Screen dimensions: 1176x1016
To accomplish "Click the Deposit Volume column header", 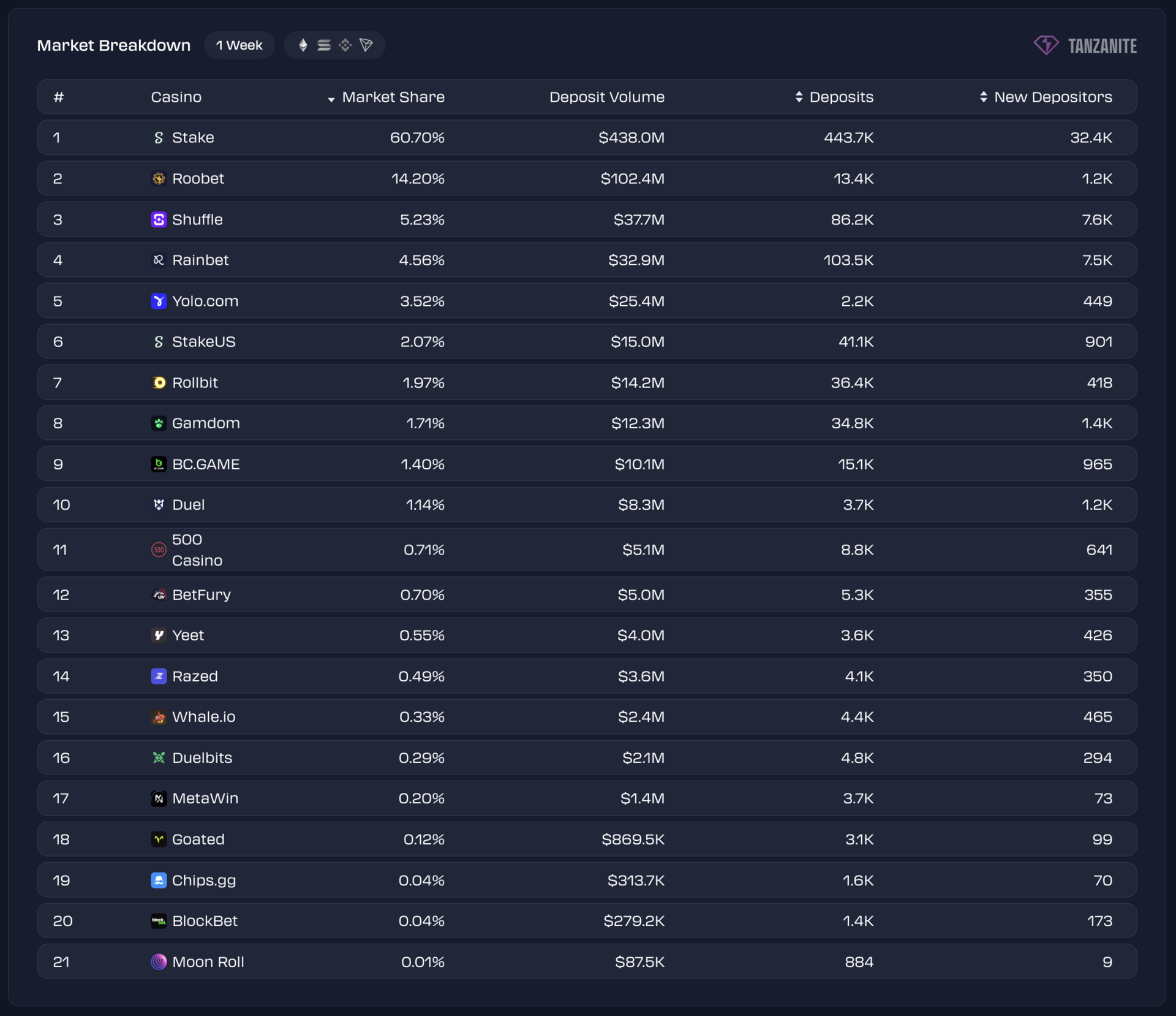I will (x=606, y=97).
